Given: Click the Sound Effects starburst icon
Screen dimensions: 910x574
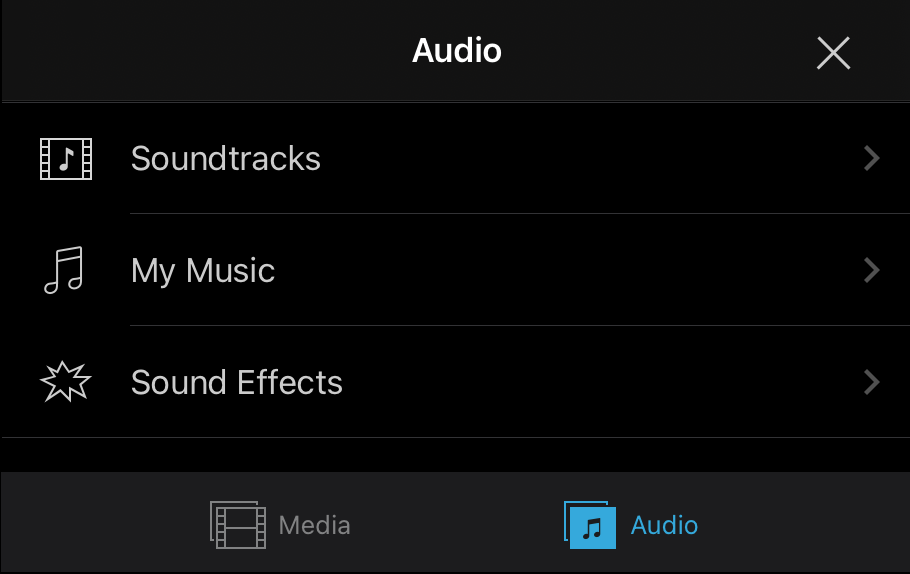Looking at the screenshot, I should (66, 381).
